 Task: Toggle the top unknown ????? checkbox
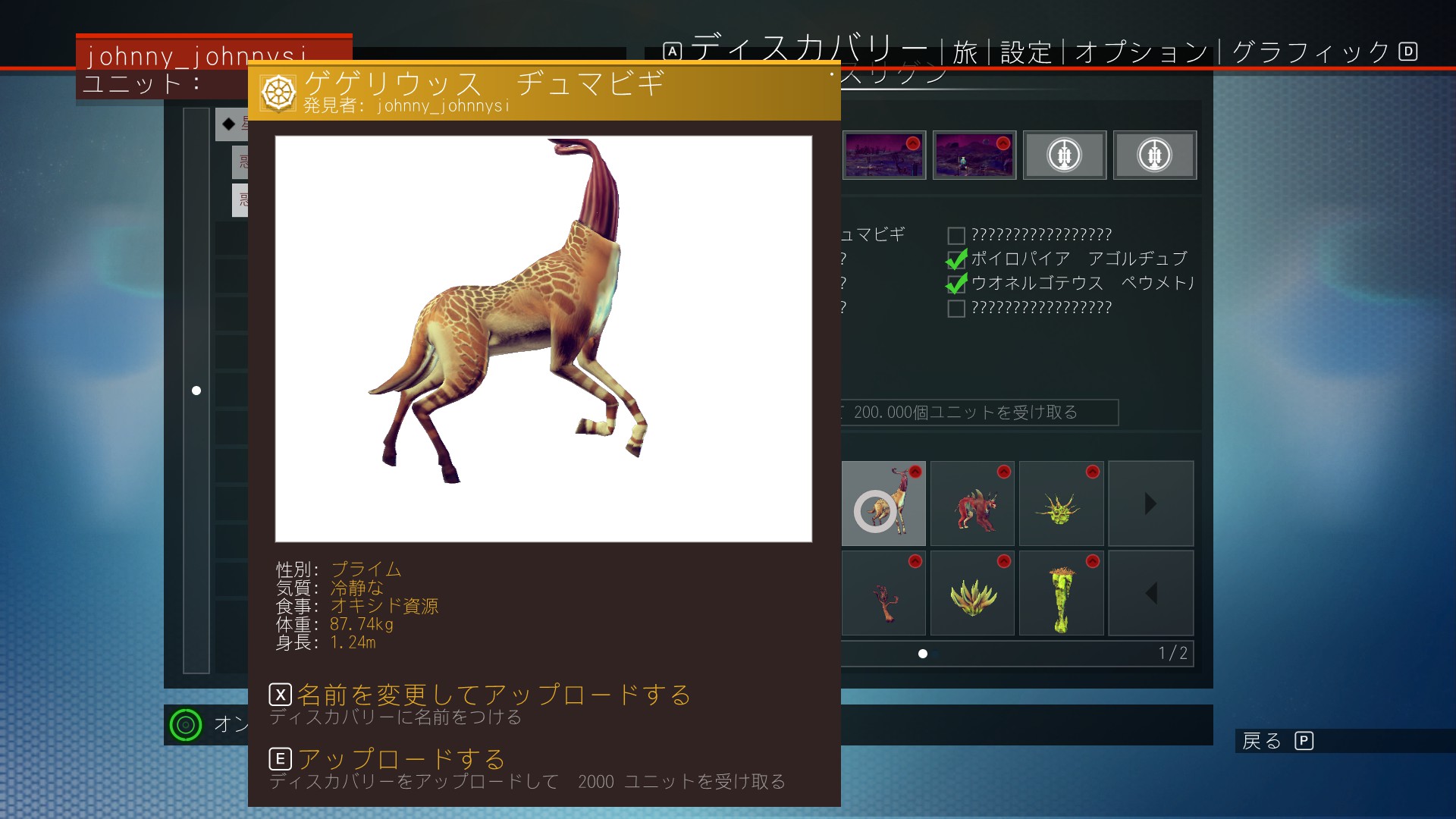point(956,236)
